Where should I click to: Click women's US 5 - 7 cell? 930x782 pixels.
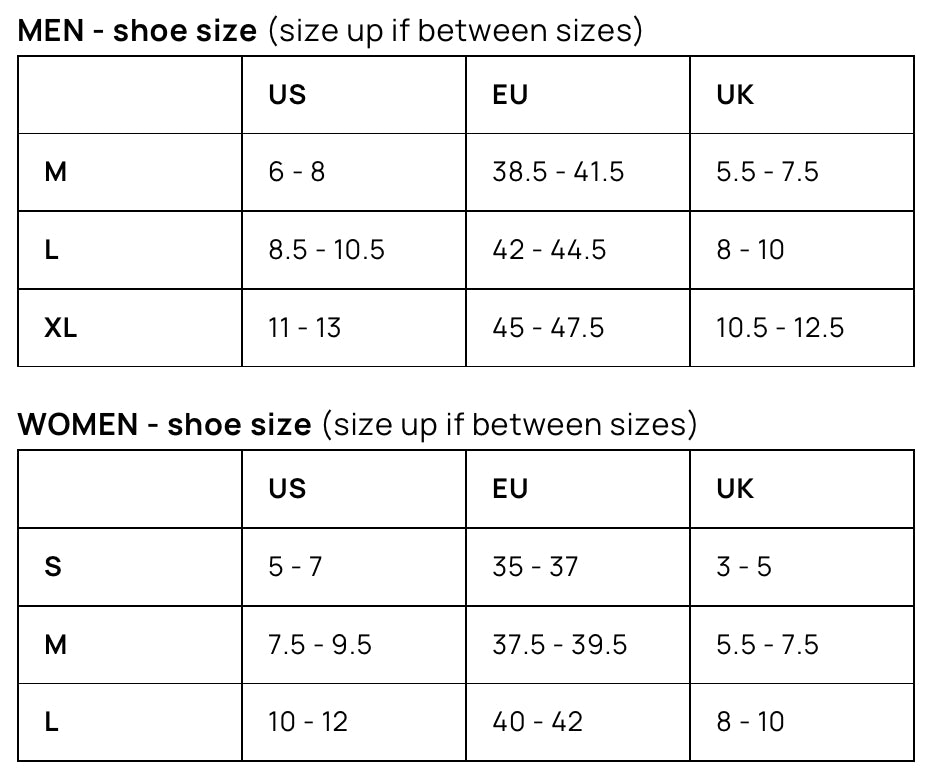pos(295,567)
